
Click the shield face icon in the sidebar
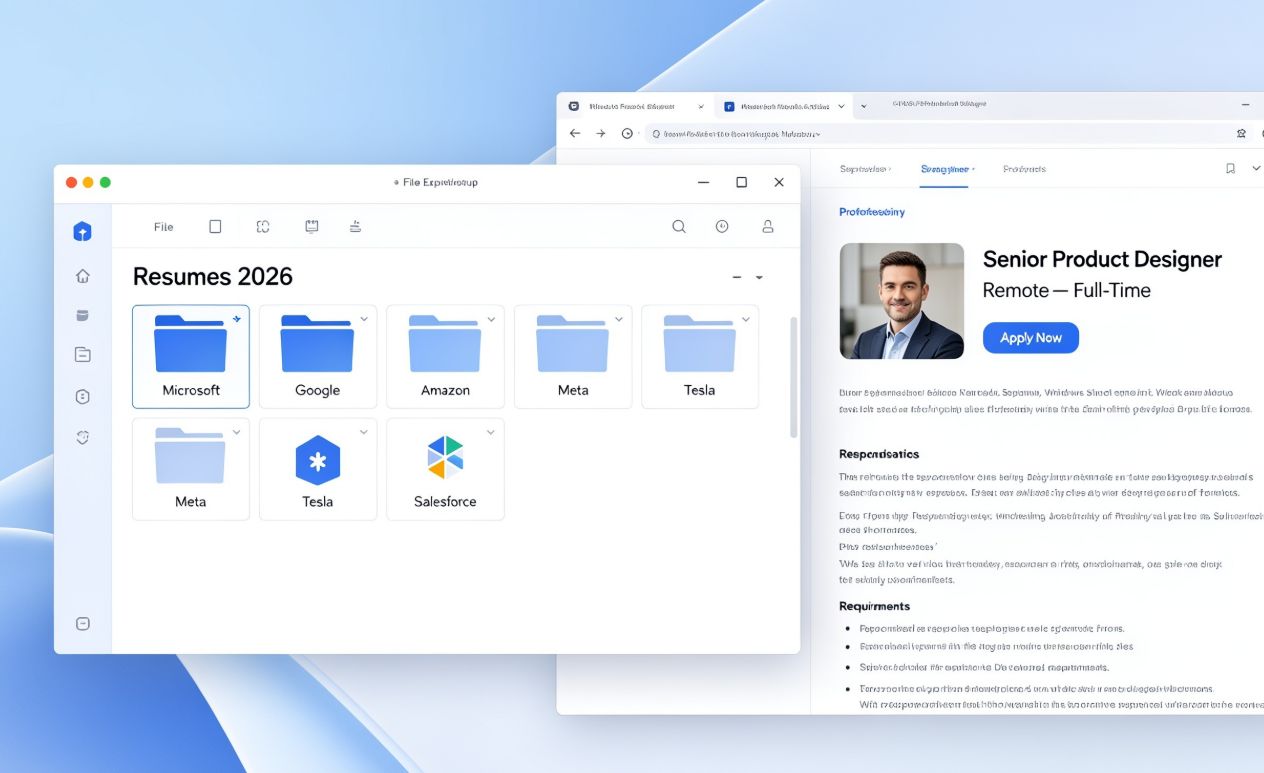coord(83,437)
